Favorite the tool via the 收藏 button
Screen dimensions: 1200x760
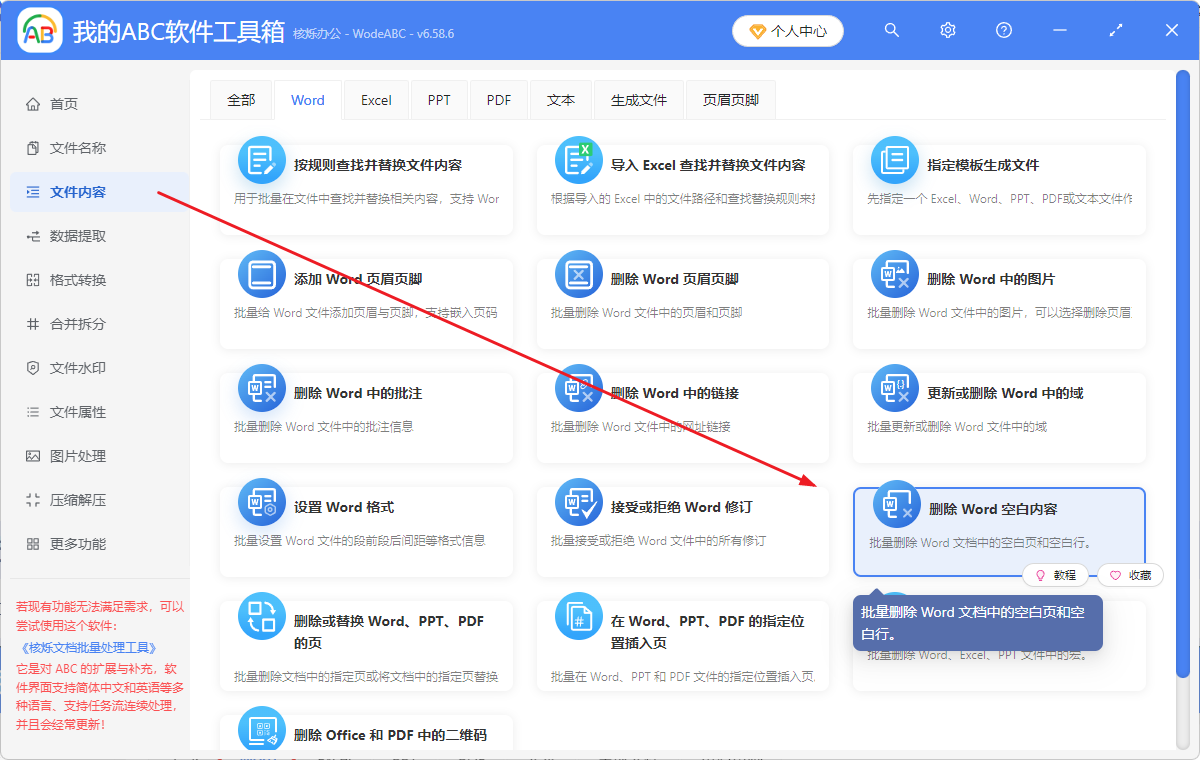coord(1129,575)
